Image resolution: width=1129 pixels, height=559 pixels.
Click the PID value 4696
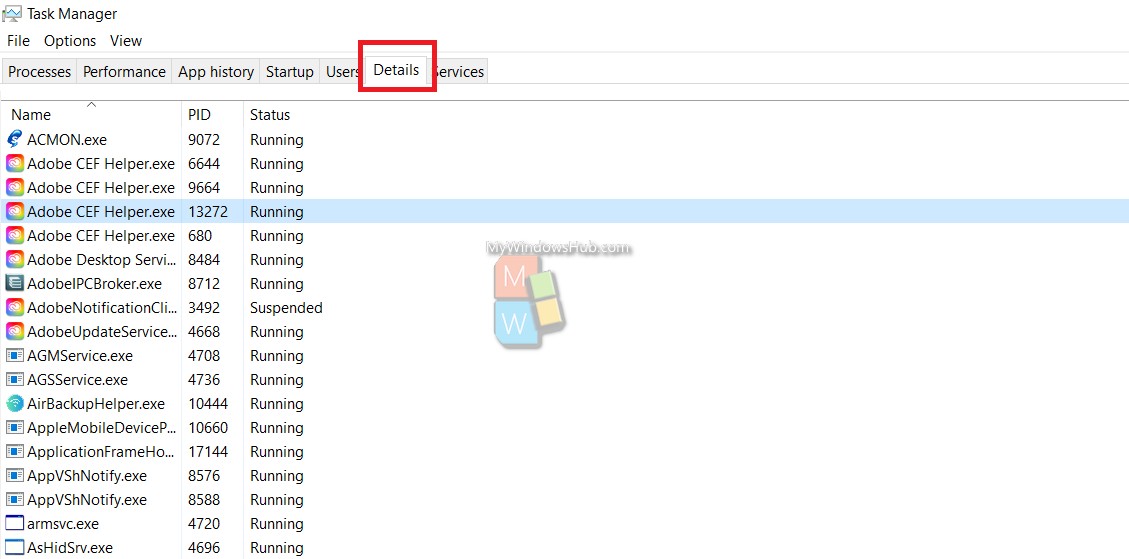point(204,547)
